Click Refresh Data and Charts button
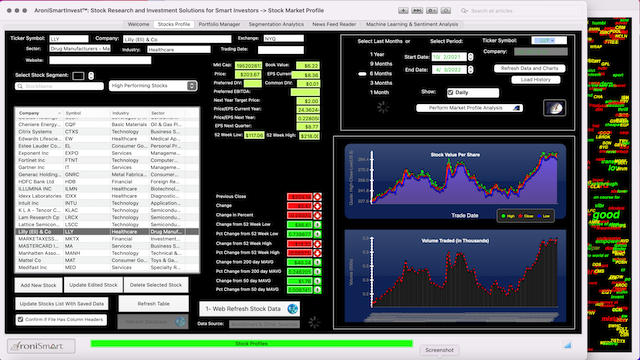Viewport: 640px width, 360px height. [529, 68]
